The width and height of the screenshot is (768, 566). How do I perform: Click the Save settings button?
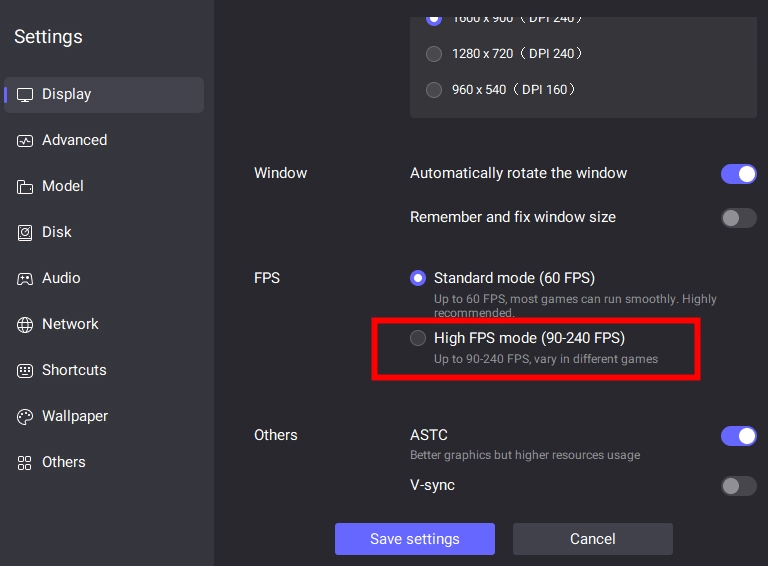click(x=414, y=539)
